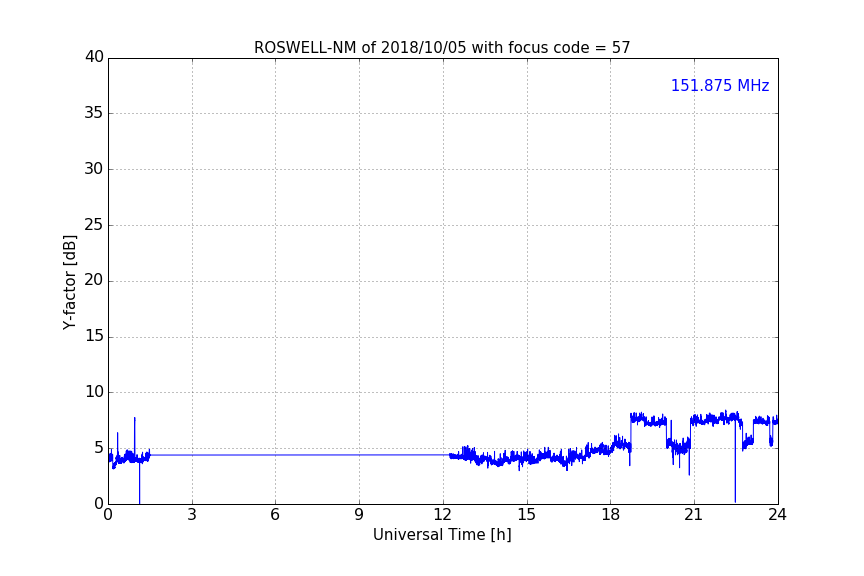Click the x-axis tick label '6'
This screenshot has width=864, height=576.
[x=276, y=515]
